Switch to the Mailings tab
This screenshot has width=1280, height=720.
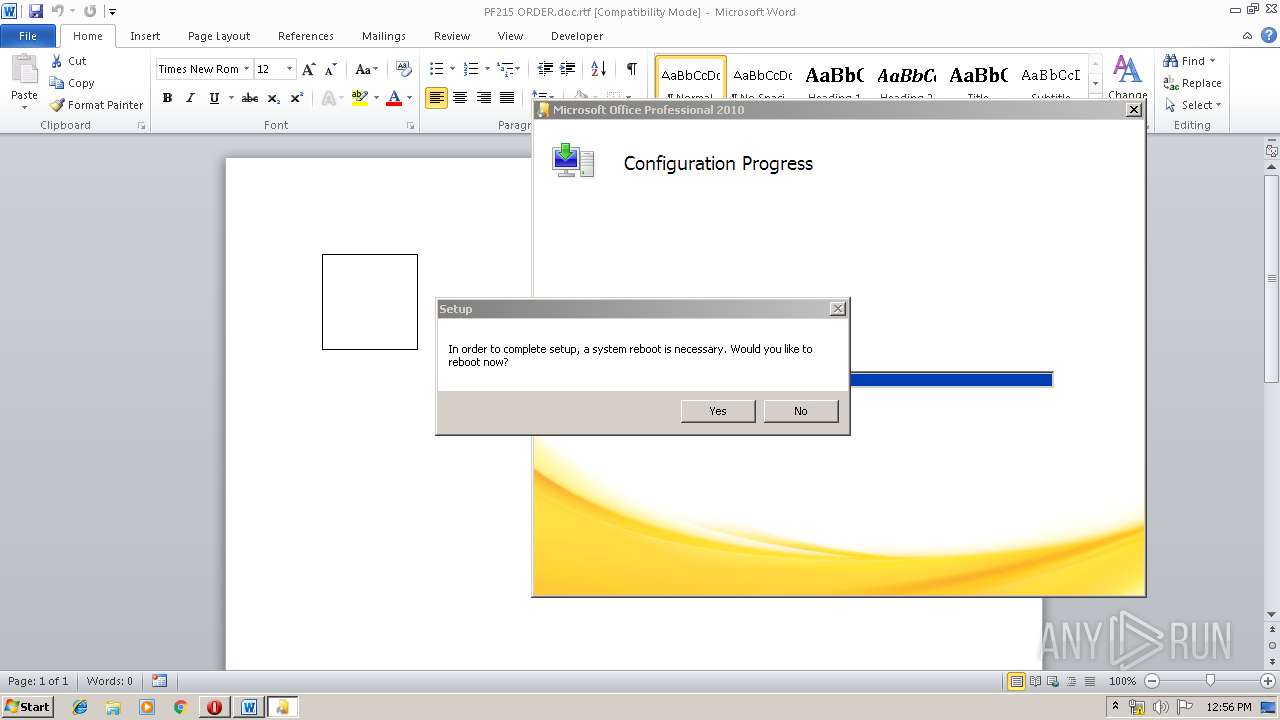tap(384, 36)
